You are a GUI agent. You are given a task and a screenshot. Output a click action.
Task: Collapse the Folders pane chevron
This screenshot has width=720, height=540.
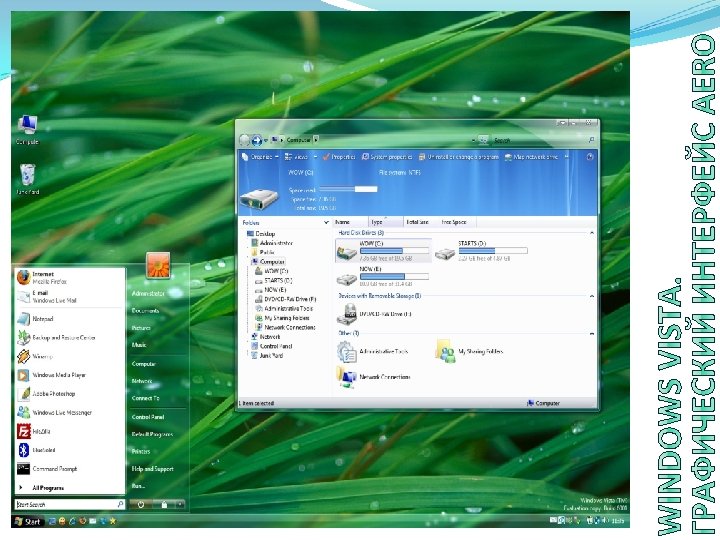(326, 223)
